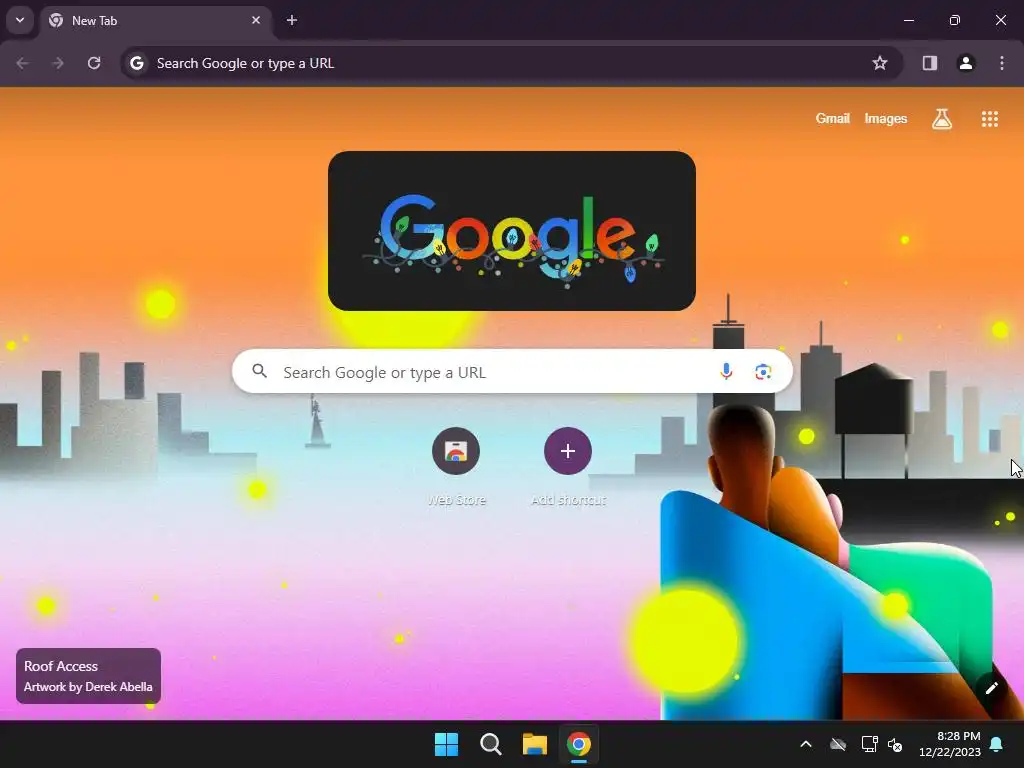
Task: Open the Web Store shortcut
Action: [456, 466]
